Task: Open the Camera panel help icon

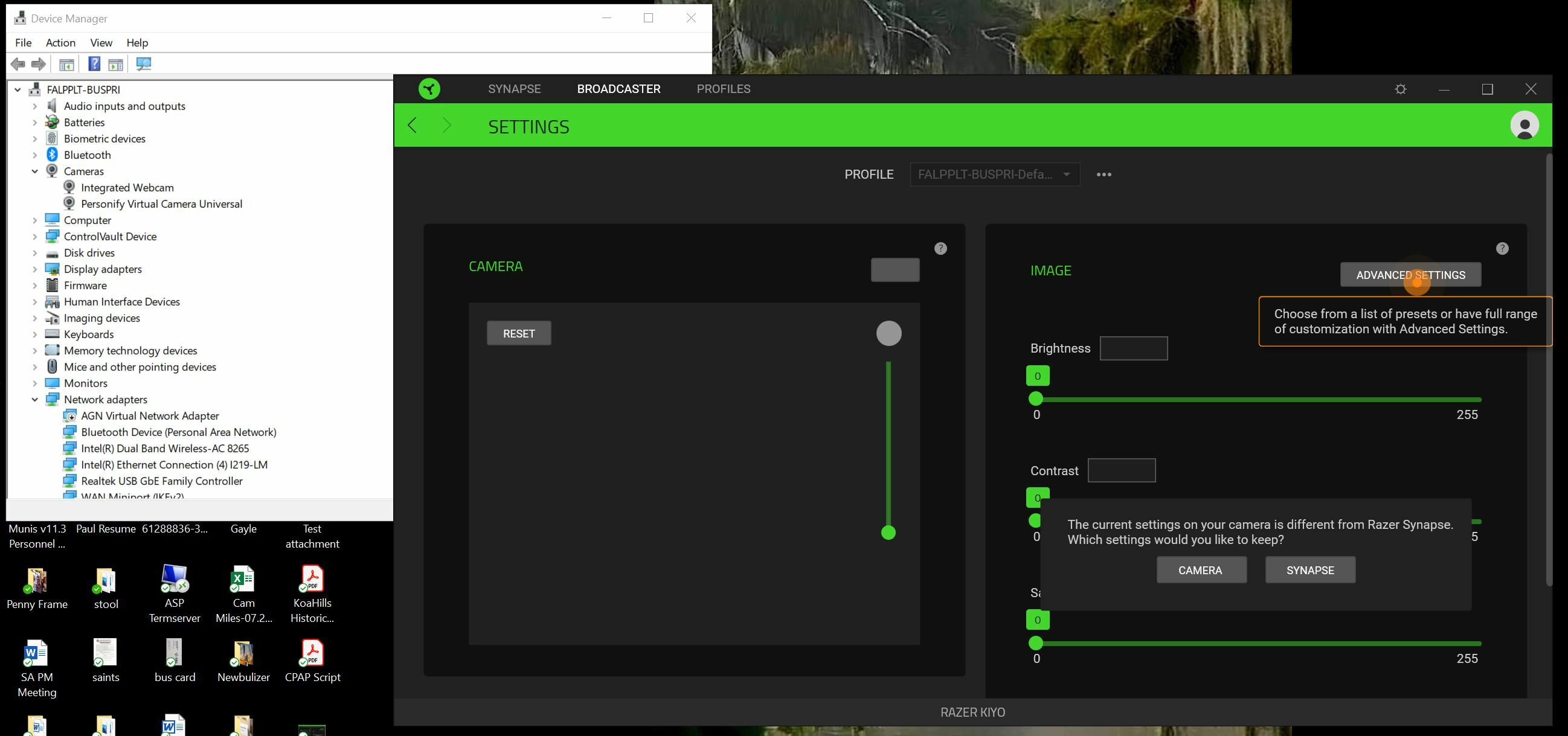Action: (940, 248)
